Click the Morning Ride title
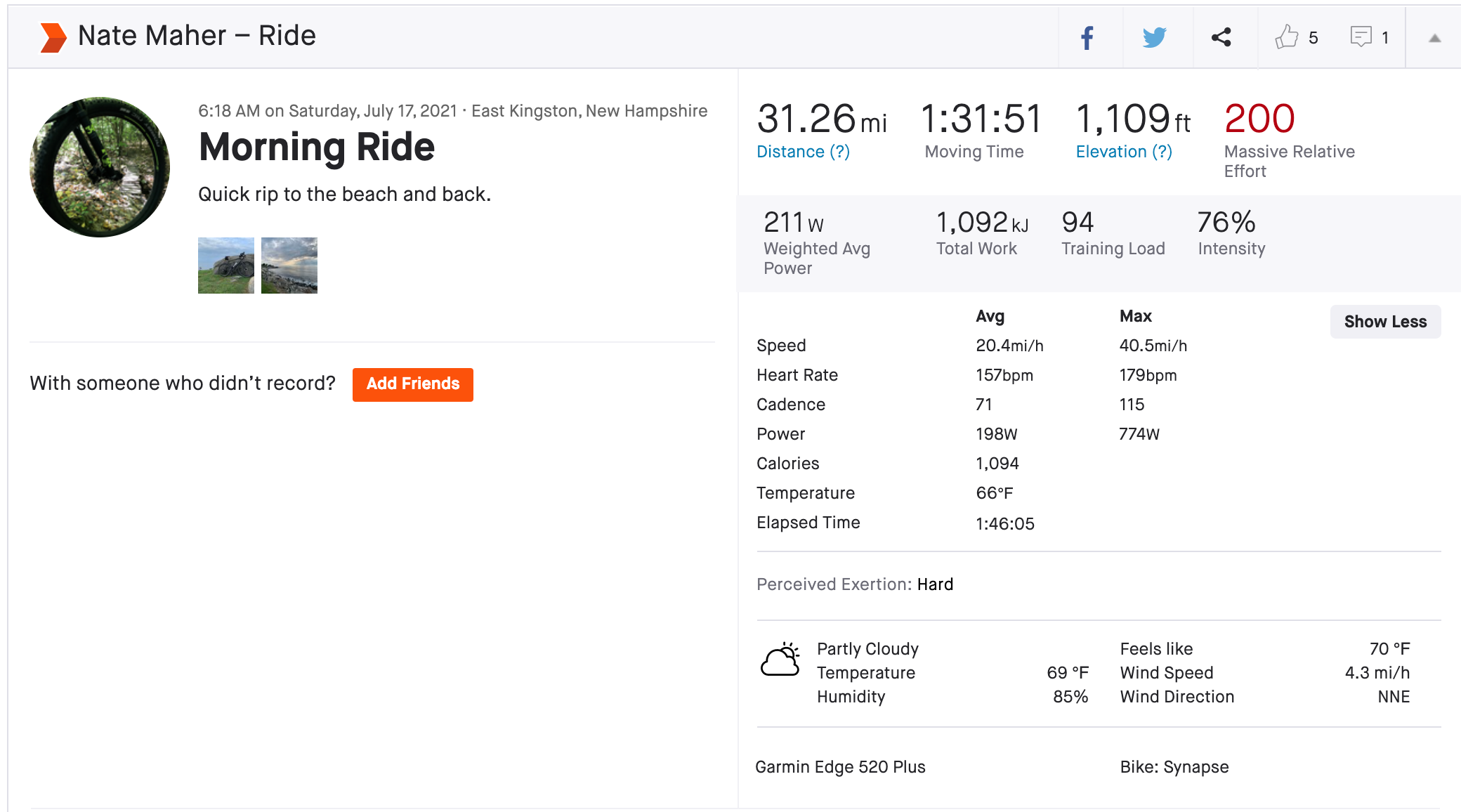The width and height of the screenshot is (1461, 812). coord(317,148)
